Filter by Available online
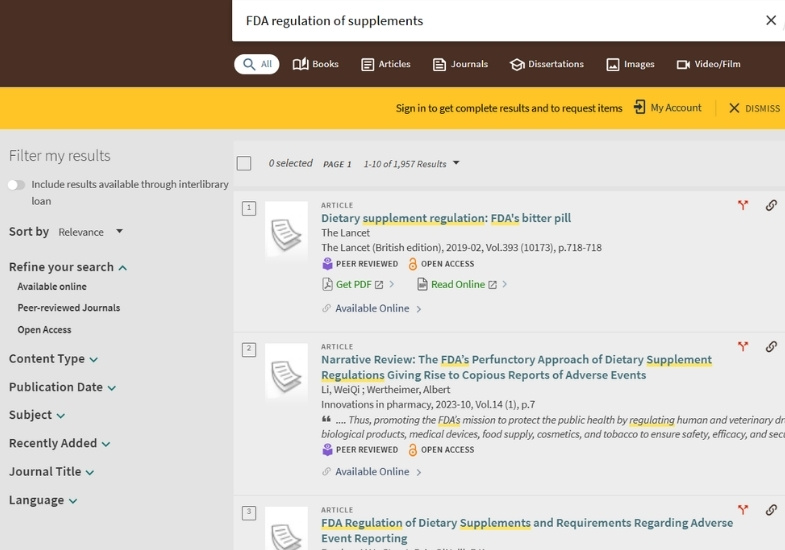Image resolution: width=785 pixels, height=550 pixels. [x=52, y=287]
